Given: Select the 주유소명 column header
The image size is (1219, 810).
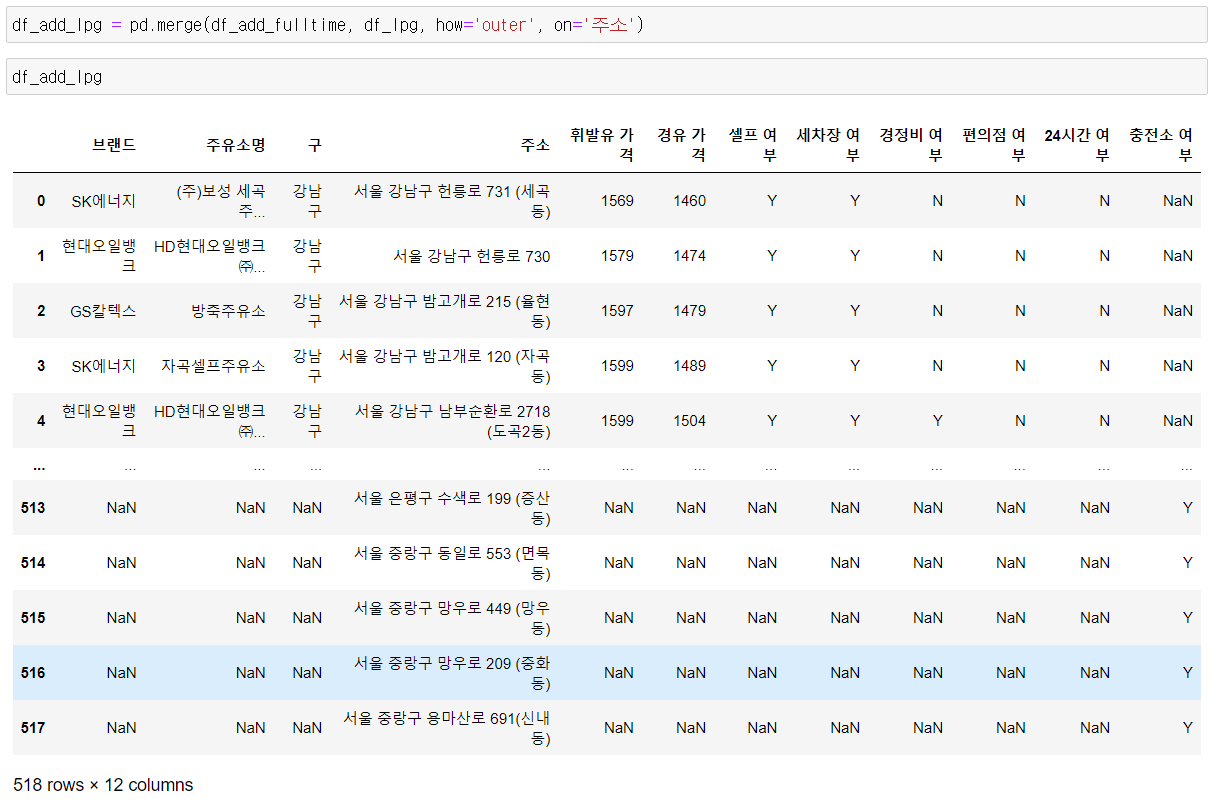Looking at the screenshot, I should tap(236, 144).
